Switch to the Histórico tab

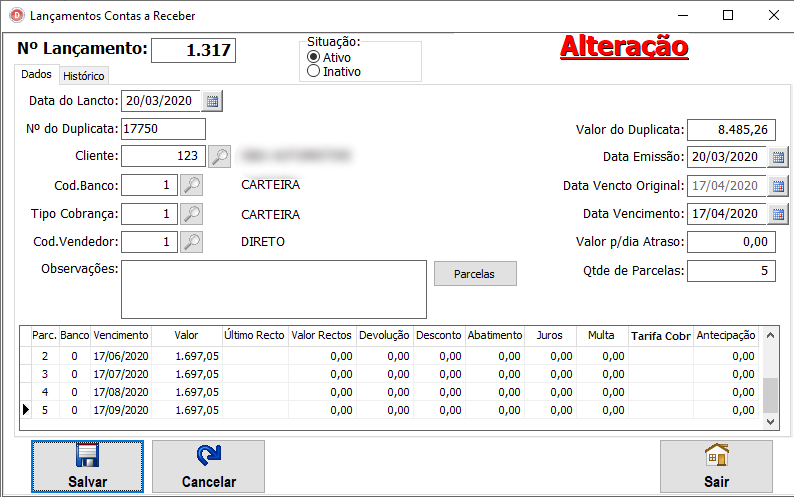tap(84, 76)
